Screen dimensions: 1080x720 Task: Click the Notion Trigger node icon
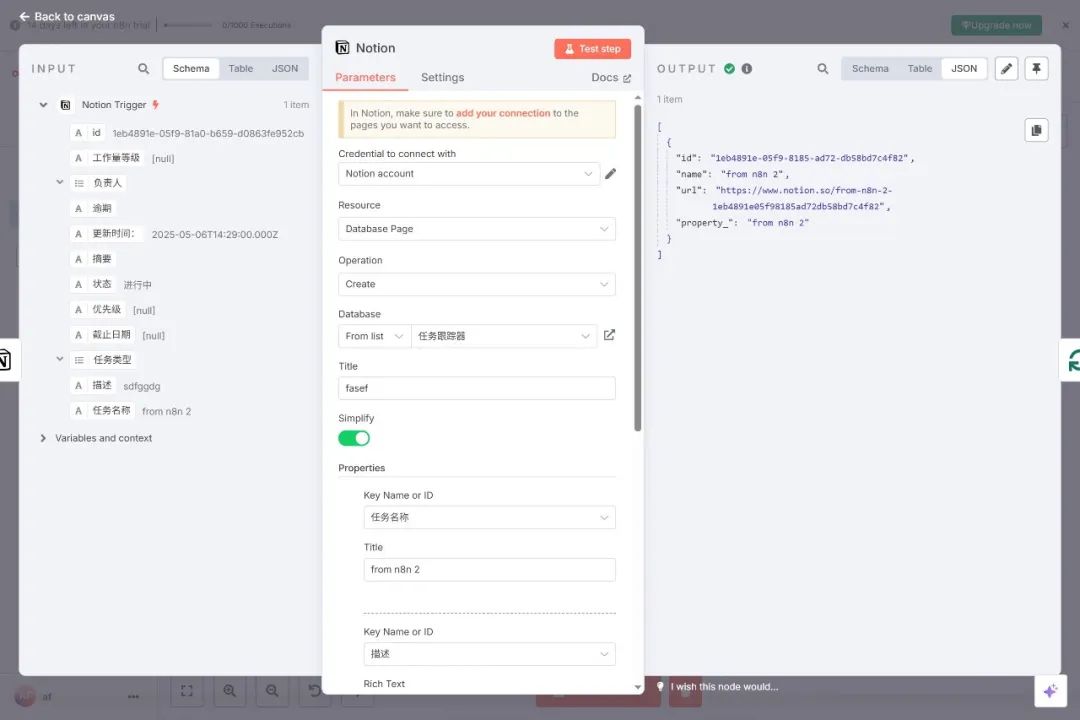click(65, 105)
